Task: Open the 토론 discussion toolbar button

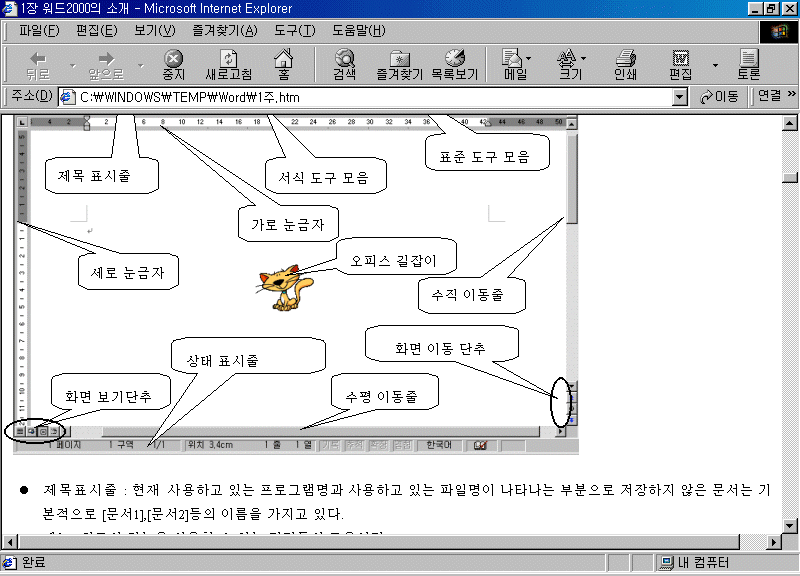Action: coord(749,65)
